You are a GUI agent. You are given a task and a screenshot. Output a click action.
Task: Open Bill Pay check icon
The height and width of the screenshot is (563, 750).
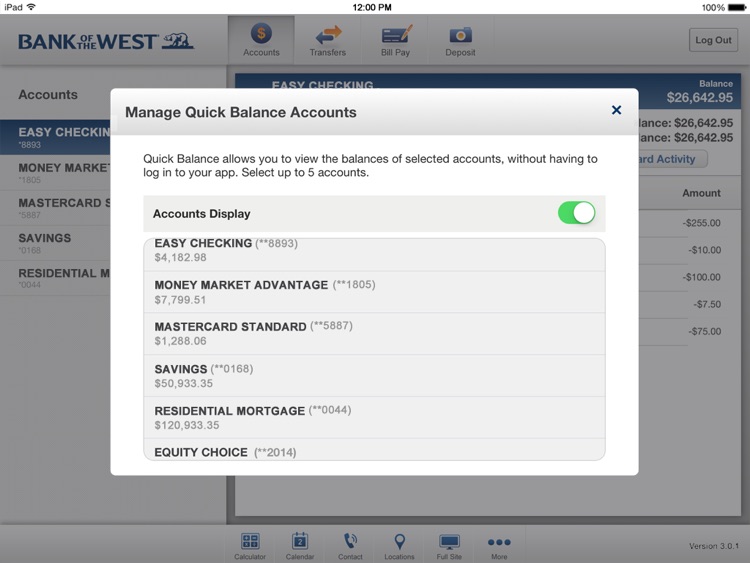point(395,40)
